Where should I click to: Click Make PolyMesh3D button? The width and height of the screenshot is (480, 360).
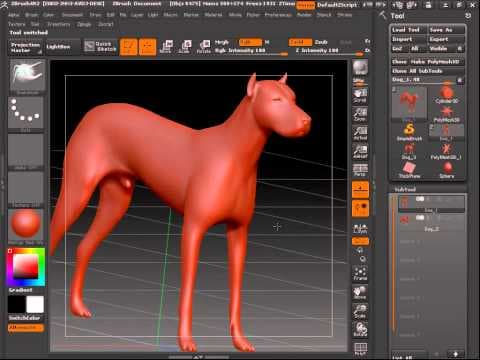click(437, 62)
